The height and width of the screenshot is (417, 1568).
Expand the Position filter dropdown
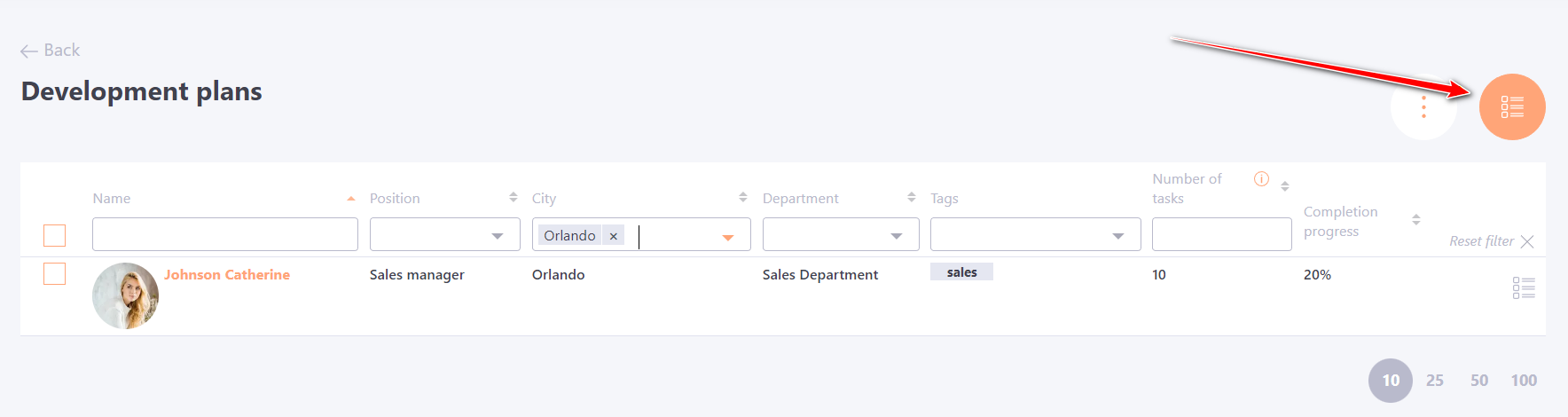pos(498,236)
